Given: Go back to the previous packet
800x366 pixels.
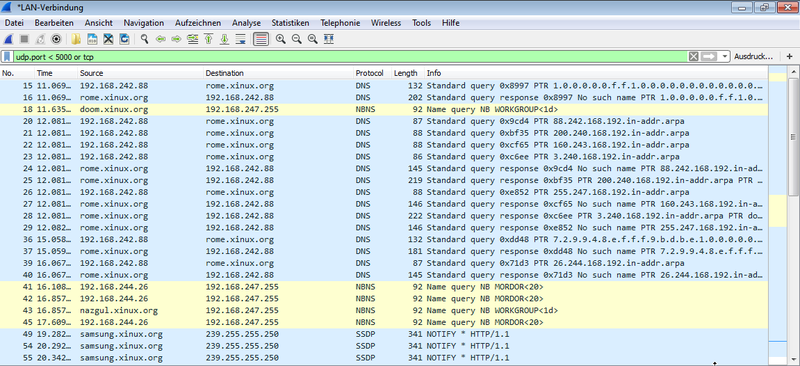Looking at the screenshot, I should point(161,39).
